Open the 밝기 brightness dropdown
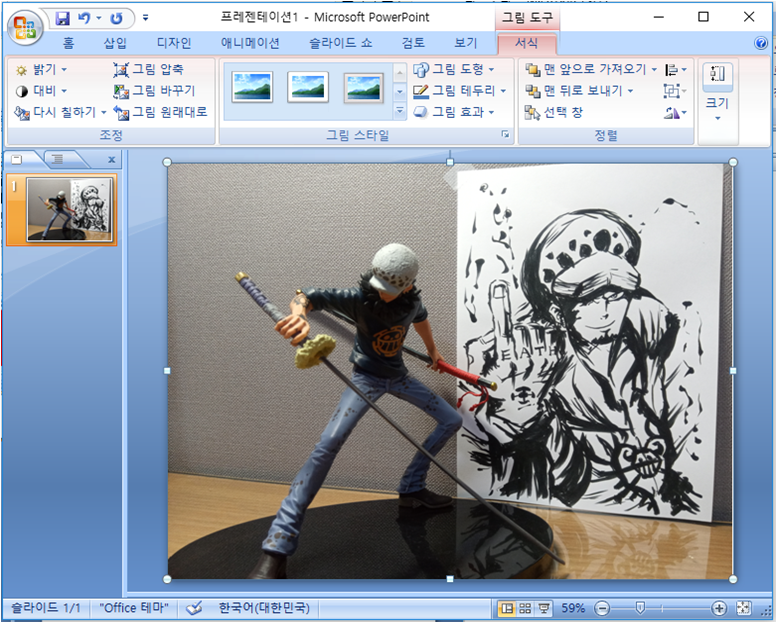 41,70
